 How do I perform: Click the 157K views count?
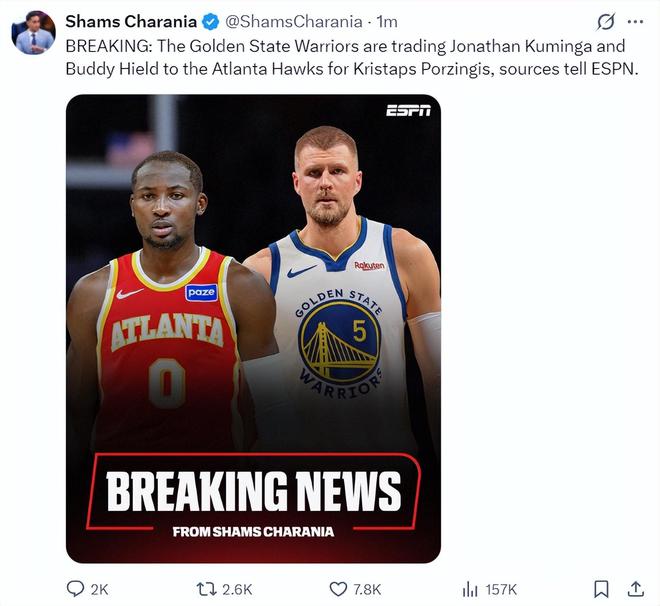pyautogui.click(x=500, y=590)
